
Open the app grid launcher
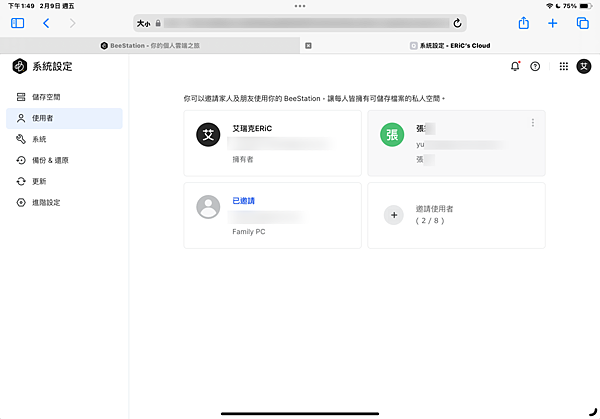(564, 67)
